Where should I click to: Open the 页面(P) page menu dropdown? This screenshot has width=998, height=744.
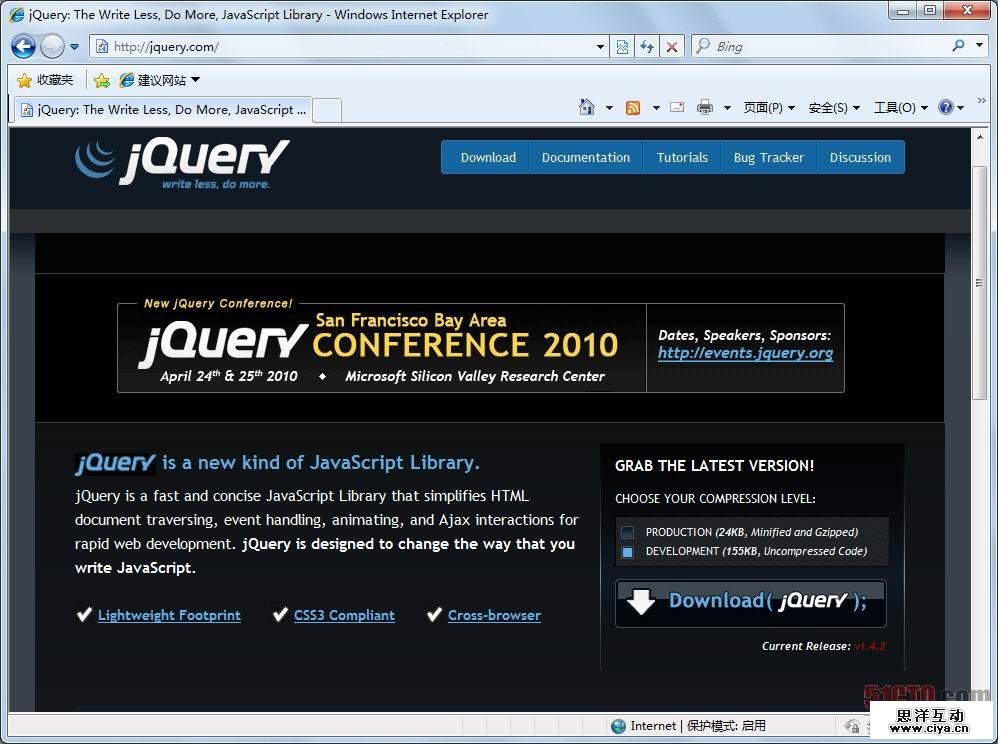[x=769, y=108]
